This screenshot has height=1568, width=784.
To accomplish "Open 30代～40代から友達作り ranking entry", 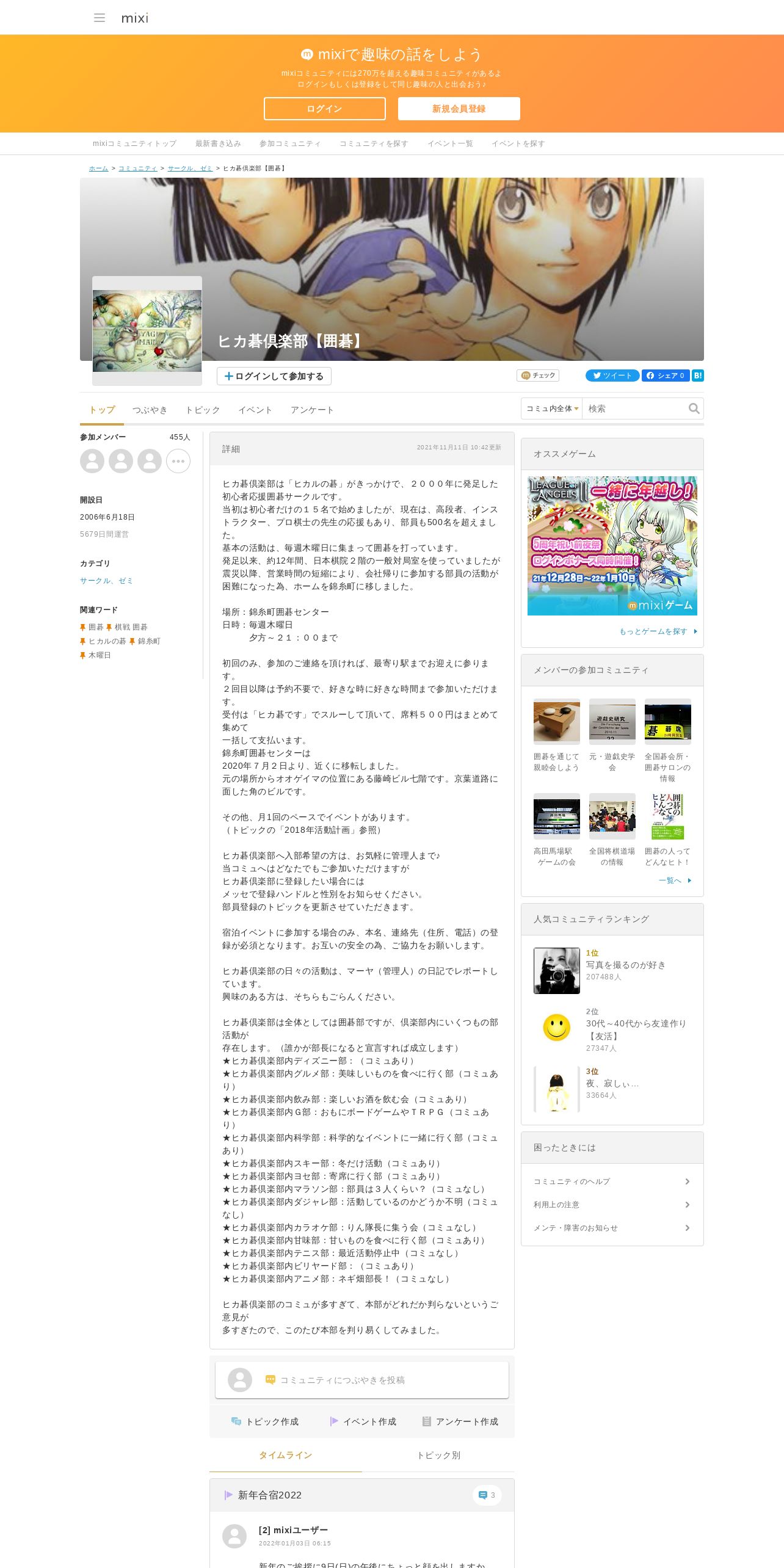I will pyautogui.click(x=636, y=1029).
